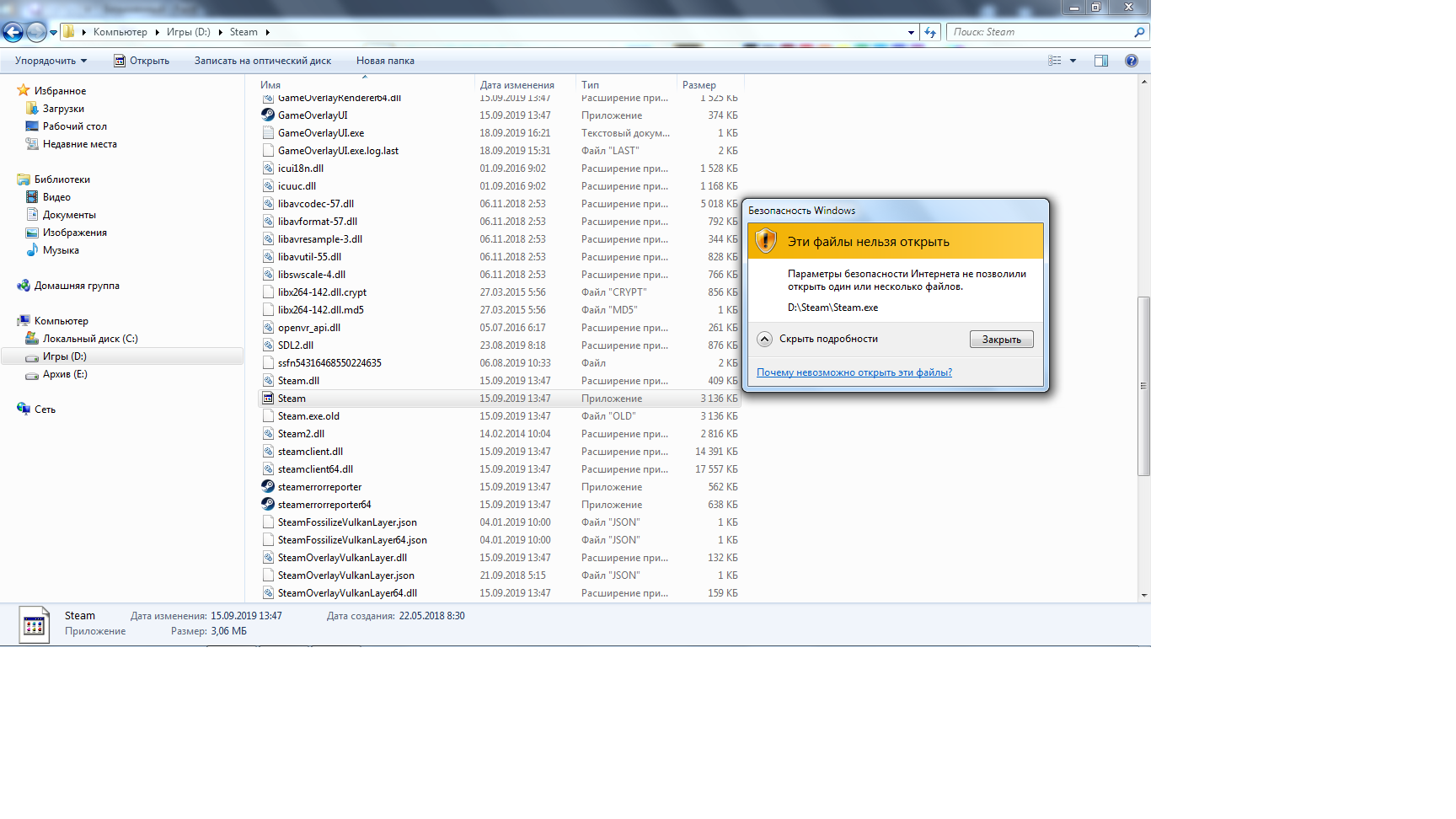Screen dimensions: 1456x819
Task: Select the steamerrorreporter64 application icon
Action: (x=268, y=505)
